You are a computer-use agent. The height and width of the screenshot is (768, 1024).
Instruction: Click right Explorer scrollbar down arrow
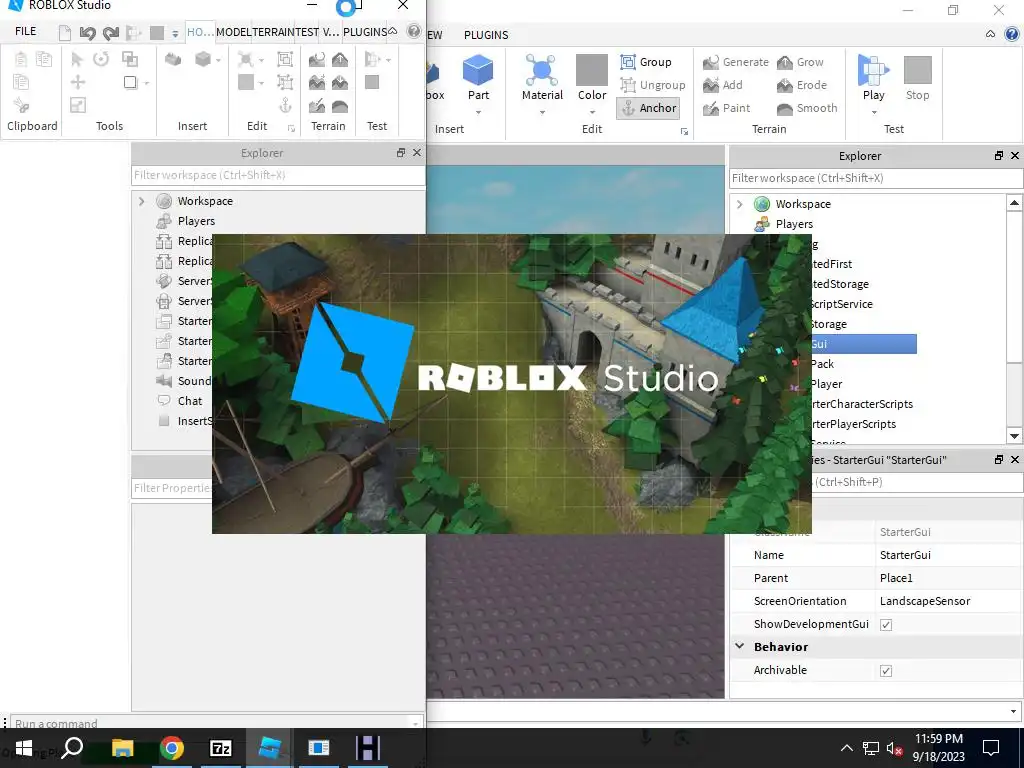click(x=1014, y=436)
